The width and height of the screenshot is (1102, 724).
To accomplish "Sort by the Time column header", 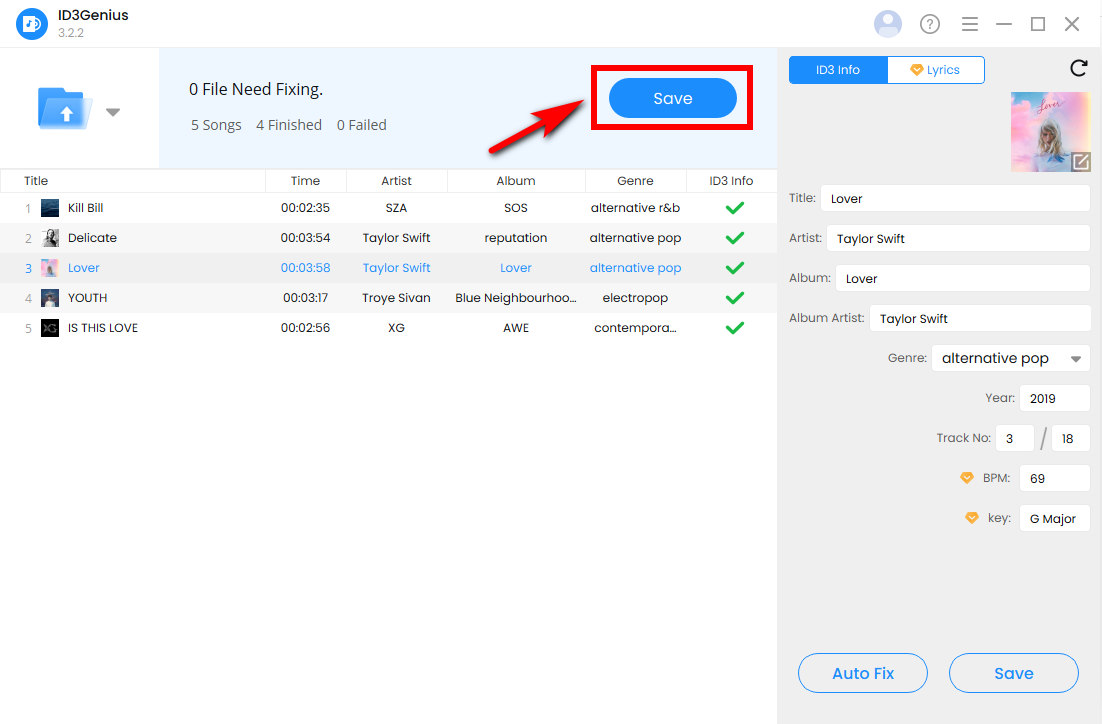I will tap(305, 181).
